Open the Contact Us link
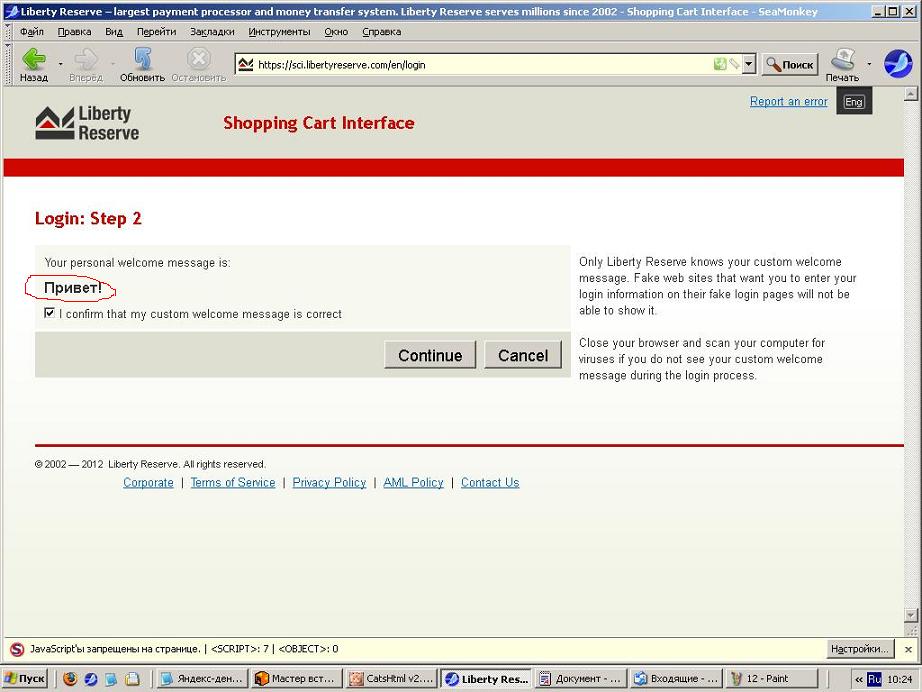This screenshot has height=692, width=922. click(x=490, y=483)
